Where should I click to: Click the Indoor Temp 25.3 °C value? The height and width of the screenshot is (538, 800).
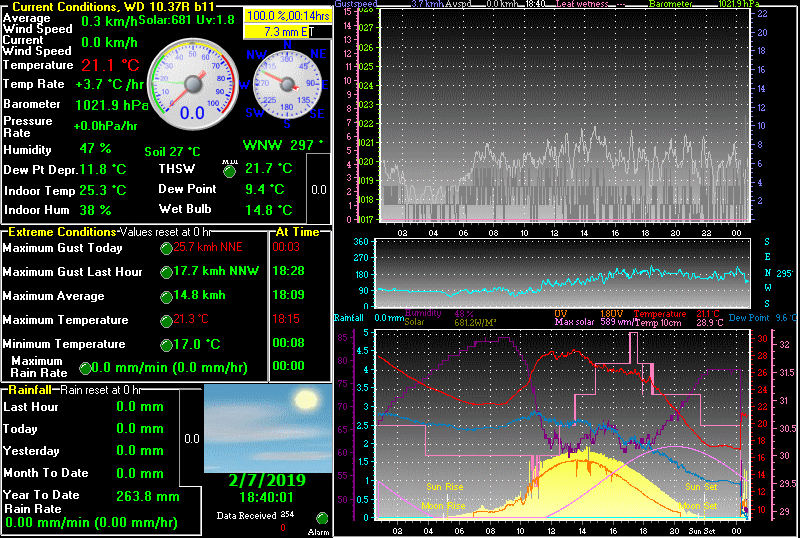[103, 190]
